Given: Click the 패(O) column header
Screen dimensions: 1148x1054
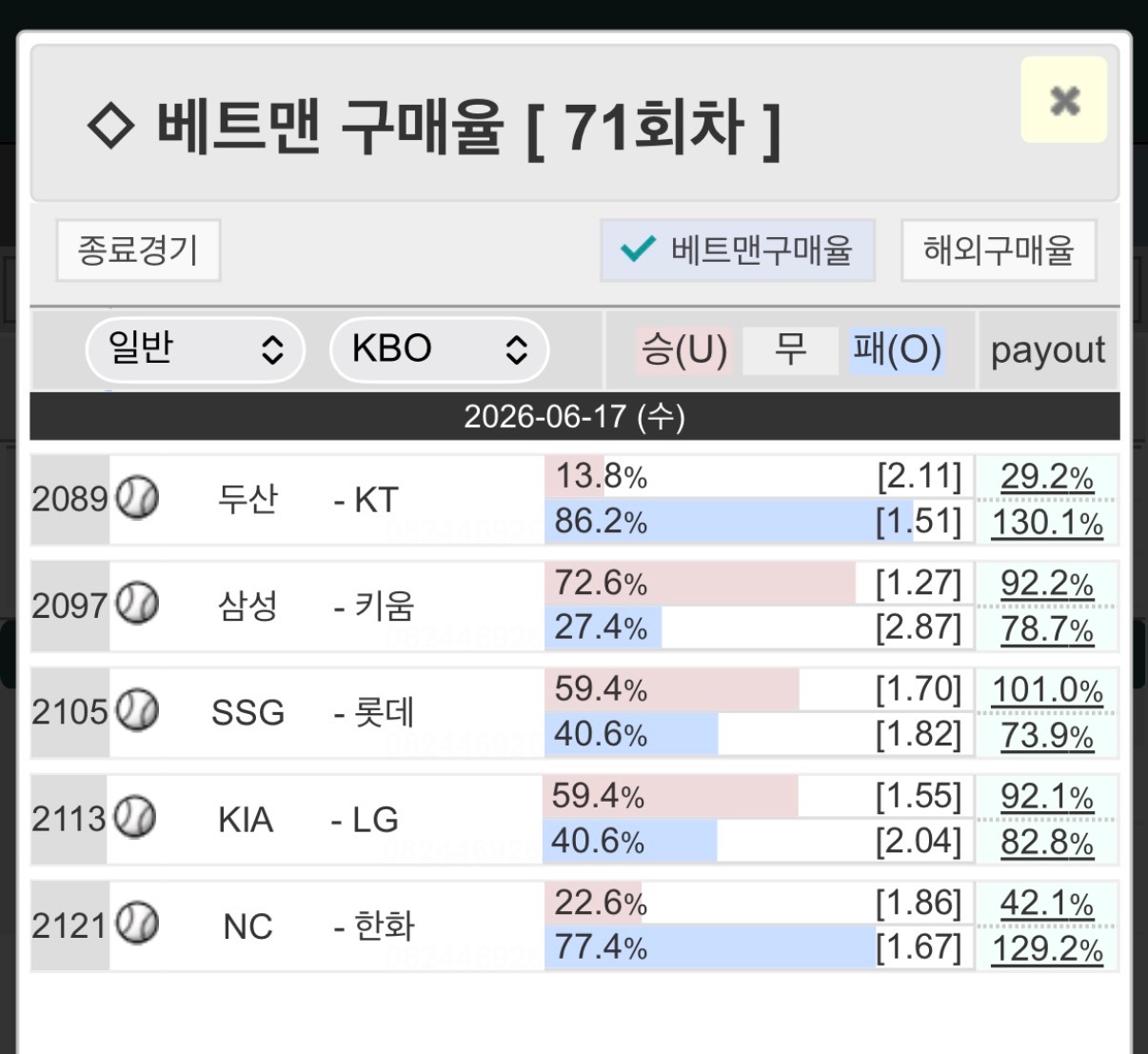Looking at the screenshot, I should tap(897, 349).
